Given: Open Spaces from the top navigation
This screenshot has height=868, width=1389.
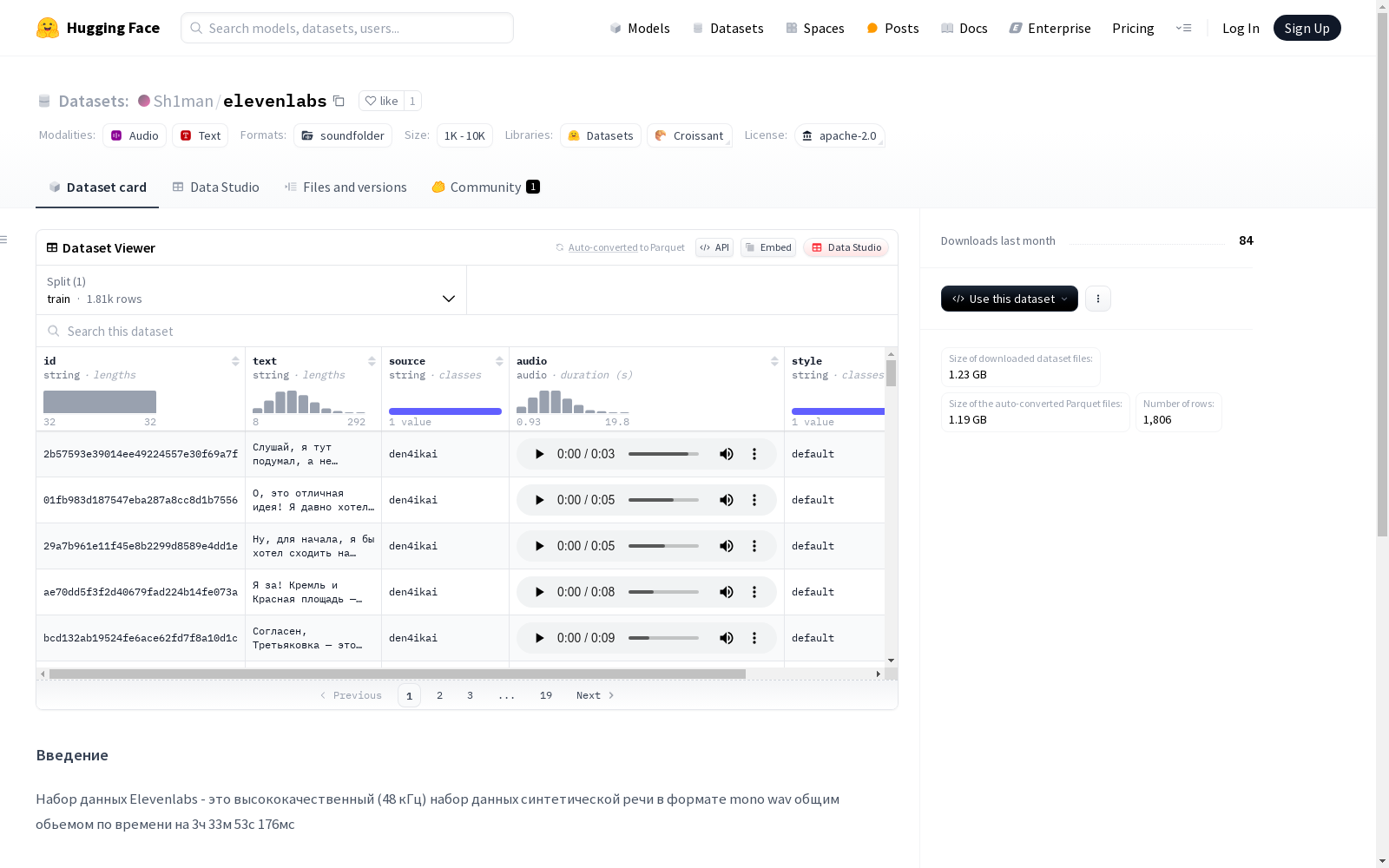Looking at the screenshot, I should pyautogui.click(x=815, y=28).
